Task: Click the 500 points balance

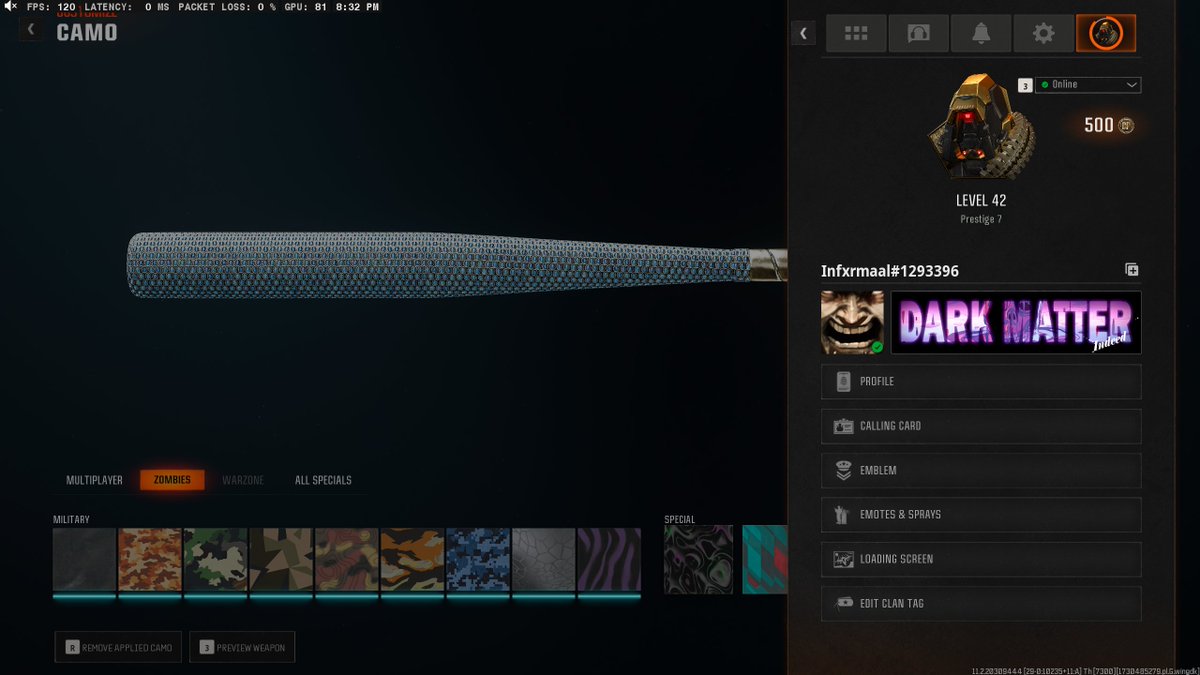Action: 1098,125
